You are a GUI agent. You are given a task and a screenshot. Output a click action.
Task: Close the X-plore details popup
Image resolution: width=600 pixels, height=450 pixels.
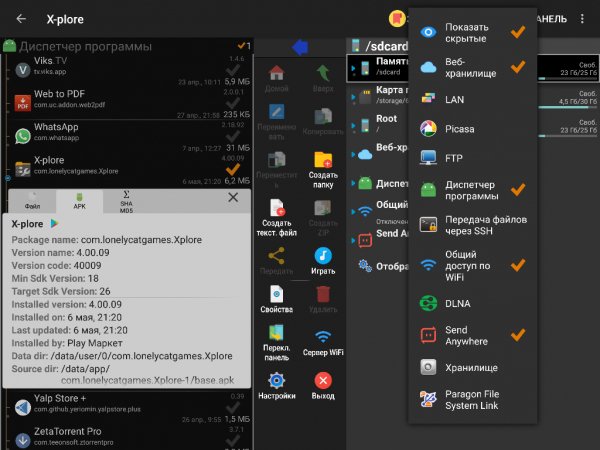pos(233,197)
